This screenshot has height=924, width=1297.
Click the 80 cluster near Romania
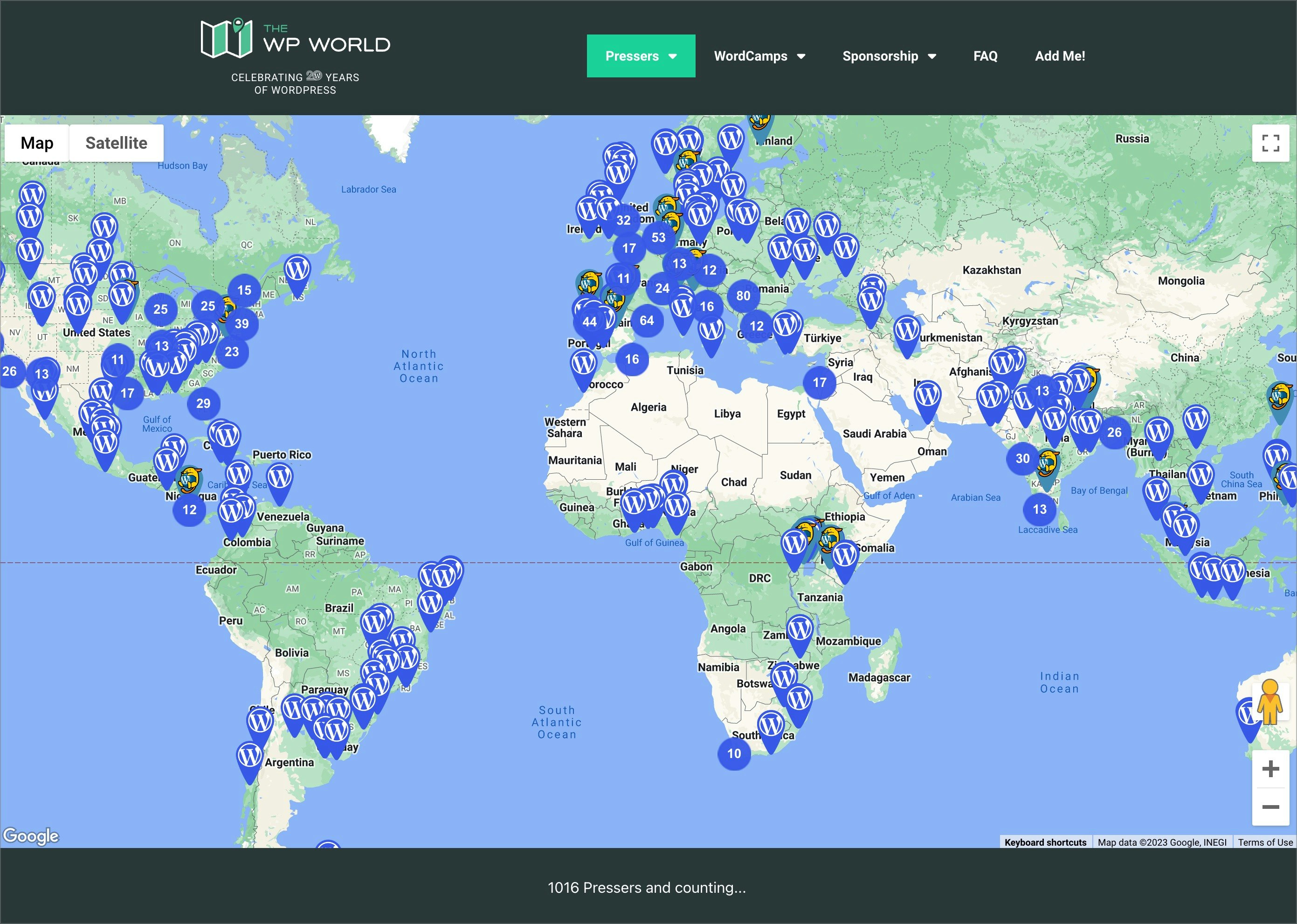coord(743,295)
